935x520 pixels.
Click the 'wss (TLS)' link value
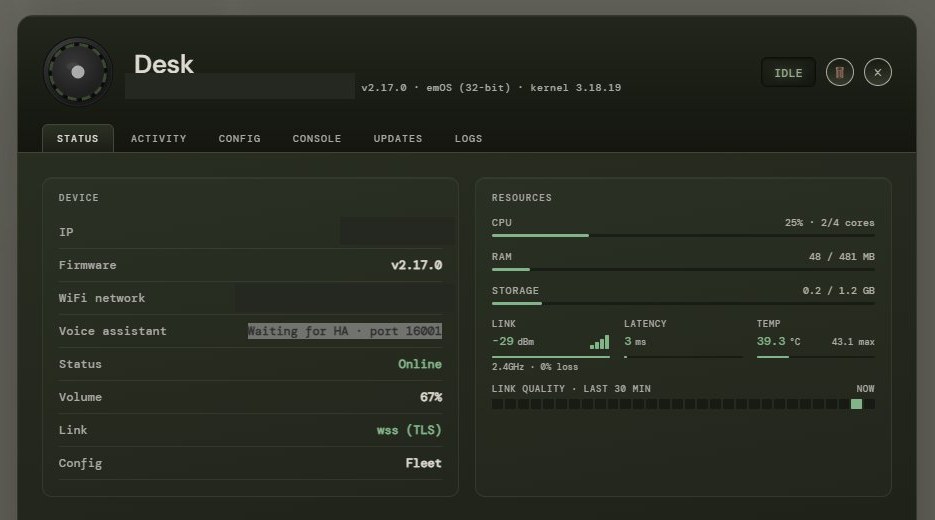click(409, 430)
